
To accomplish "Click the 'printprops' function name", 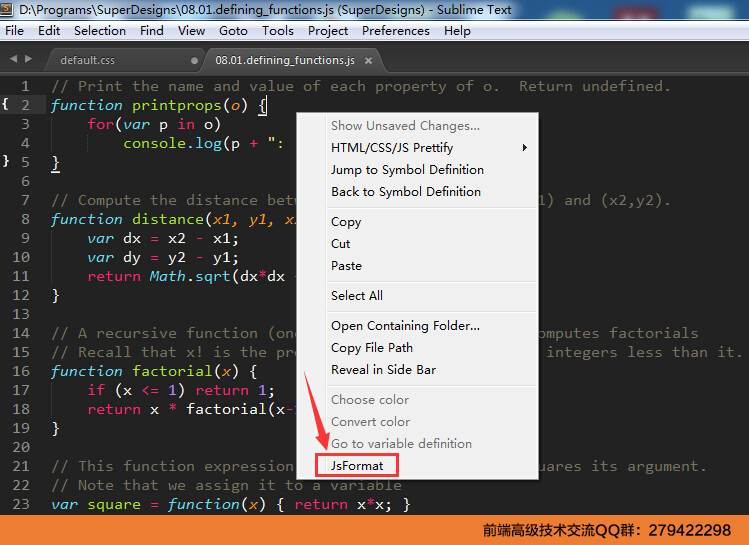I will coord(177,106).
